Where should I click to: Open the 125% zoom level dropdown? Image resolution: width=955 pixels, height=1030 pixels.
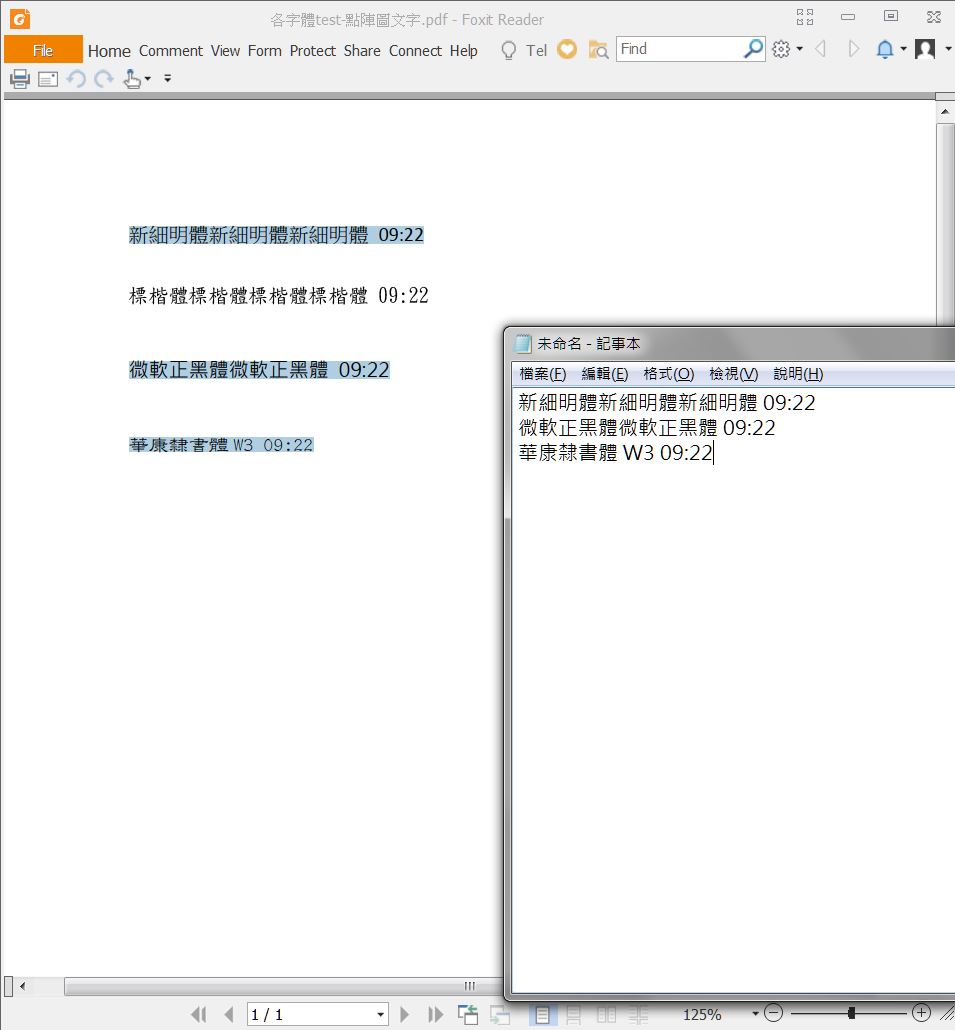click(x=755, y=1014)
